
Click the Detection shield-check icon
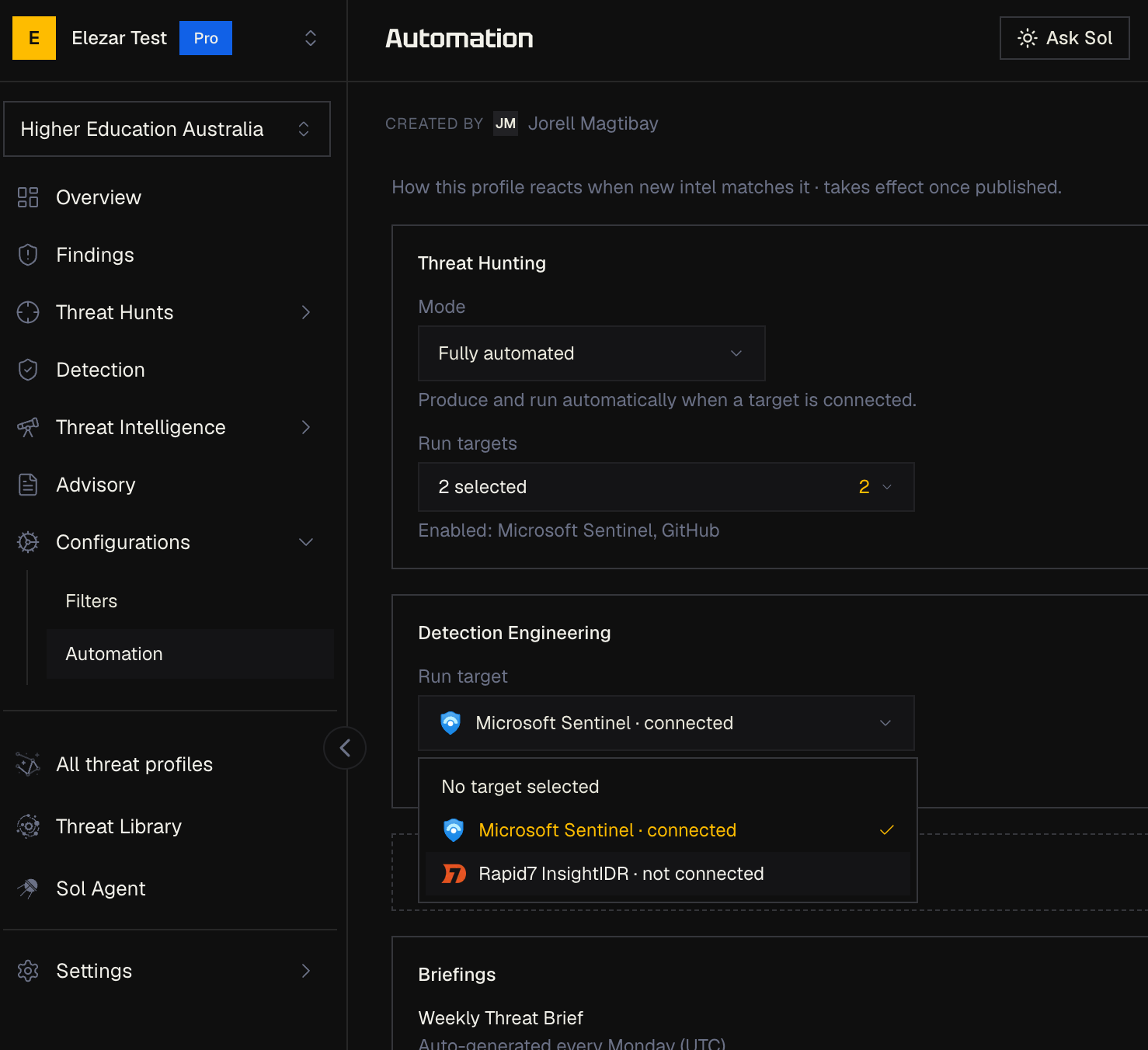tap(28, 370)
